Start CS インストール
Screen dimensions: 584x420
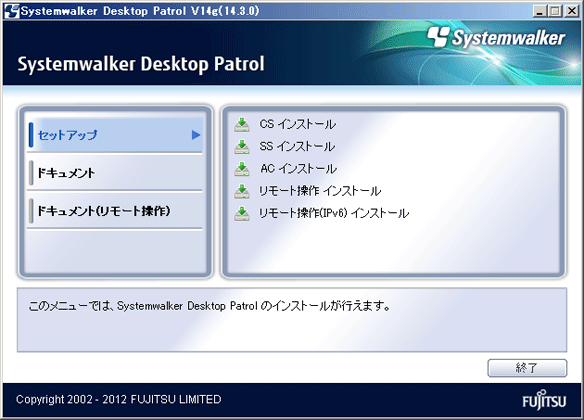tap(298, 124)
